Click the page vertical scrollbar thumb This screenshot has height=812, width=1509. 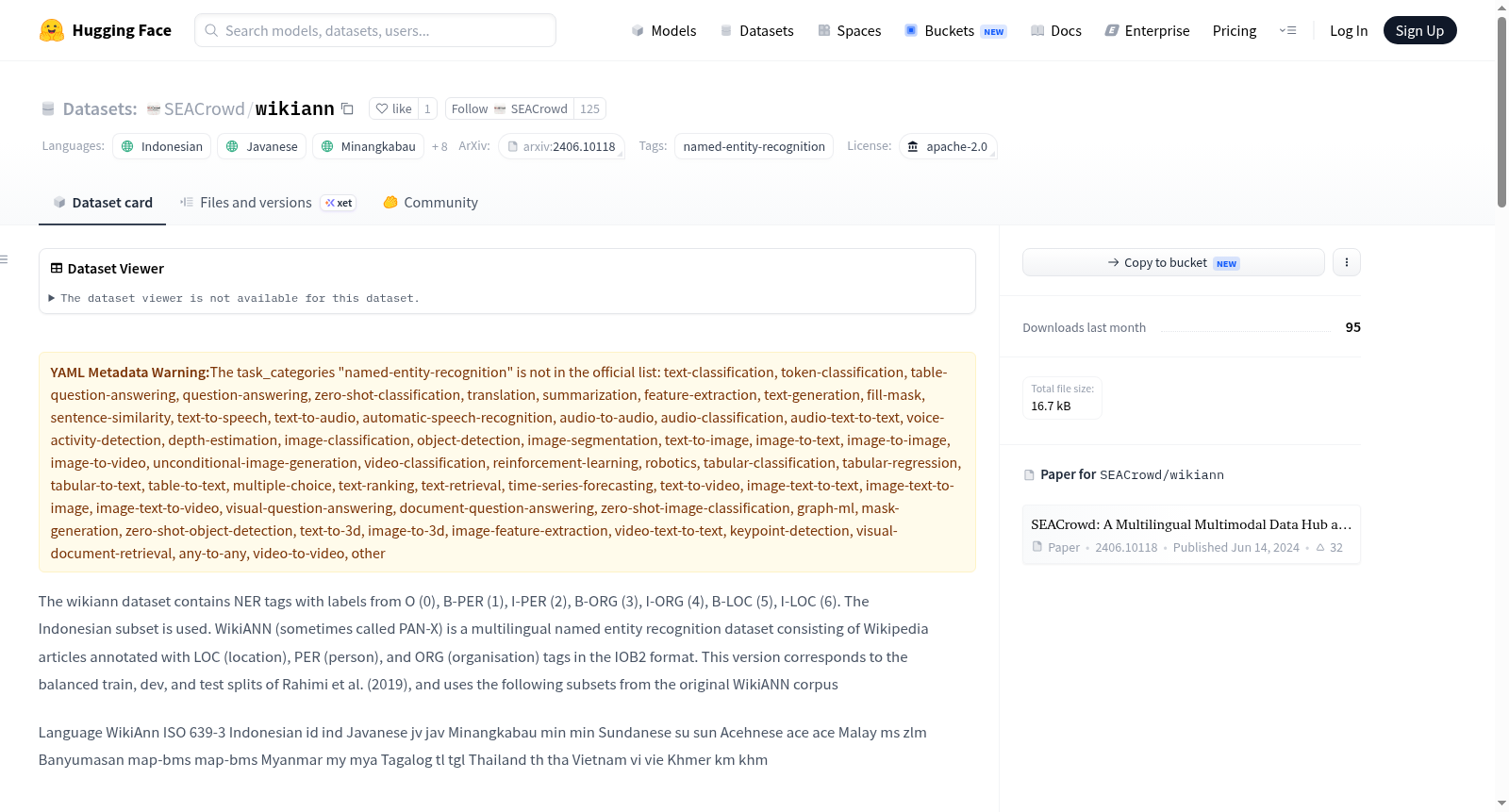[1501, 110]
